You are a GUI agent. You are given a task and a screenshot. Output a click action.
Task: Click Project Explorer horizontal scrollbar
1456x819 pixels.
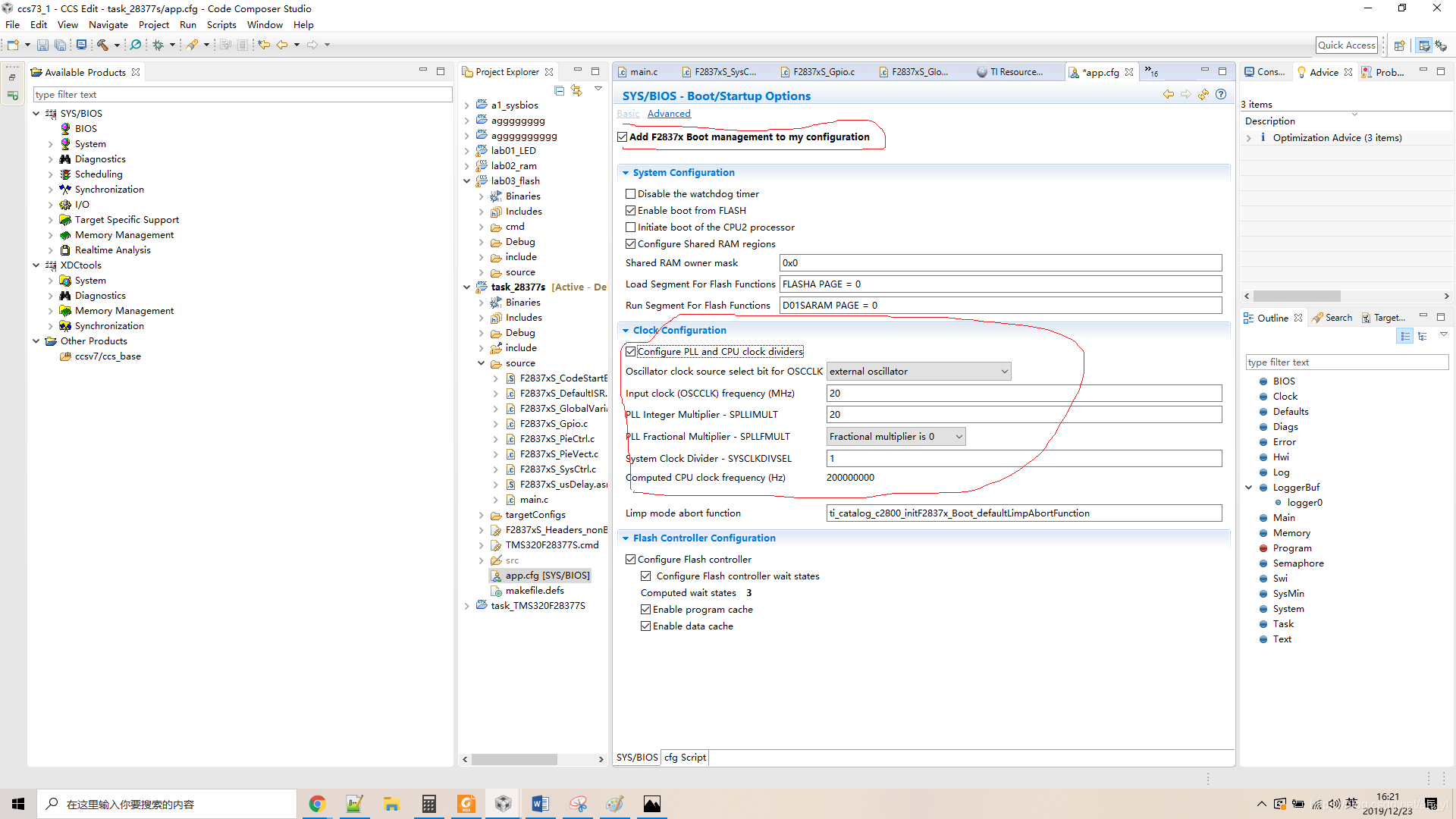514,759
